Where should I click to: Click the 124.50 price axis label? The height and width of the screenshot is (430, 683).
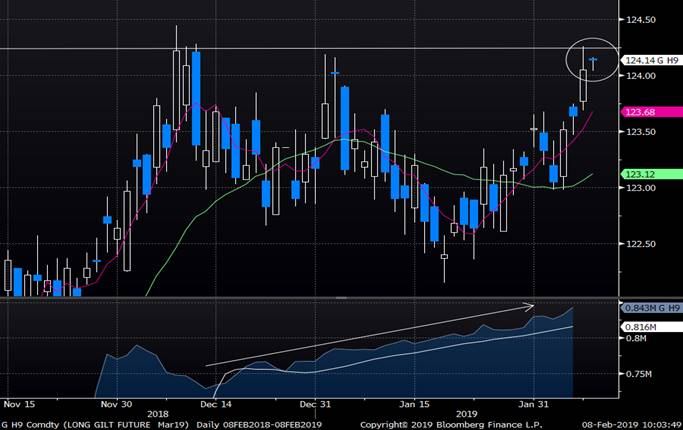(x=641, y=20)
